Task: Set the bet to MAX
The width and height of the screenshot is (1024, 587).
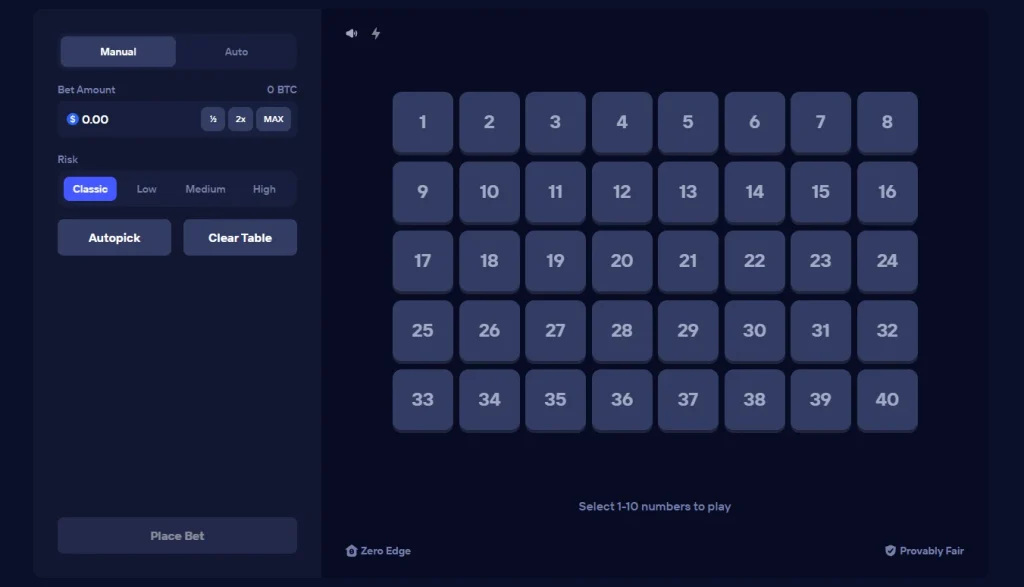Action: 274,119
